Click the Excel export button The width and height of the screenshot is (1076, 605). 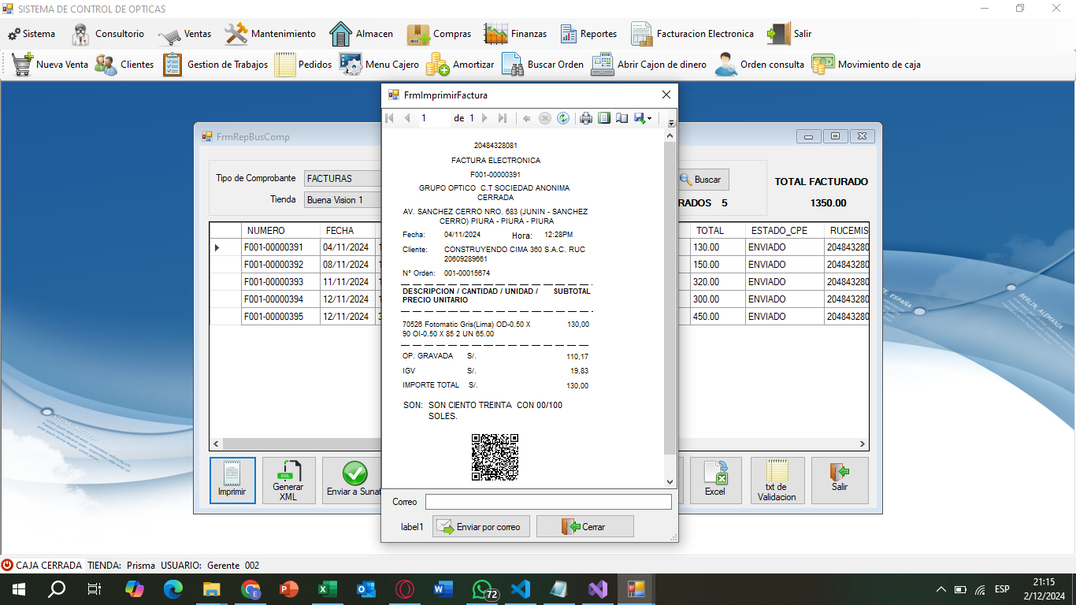tap(715, 480)
